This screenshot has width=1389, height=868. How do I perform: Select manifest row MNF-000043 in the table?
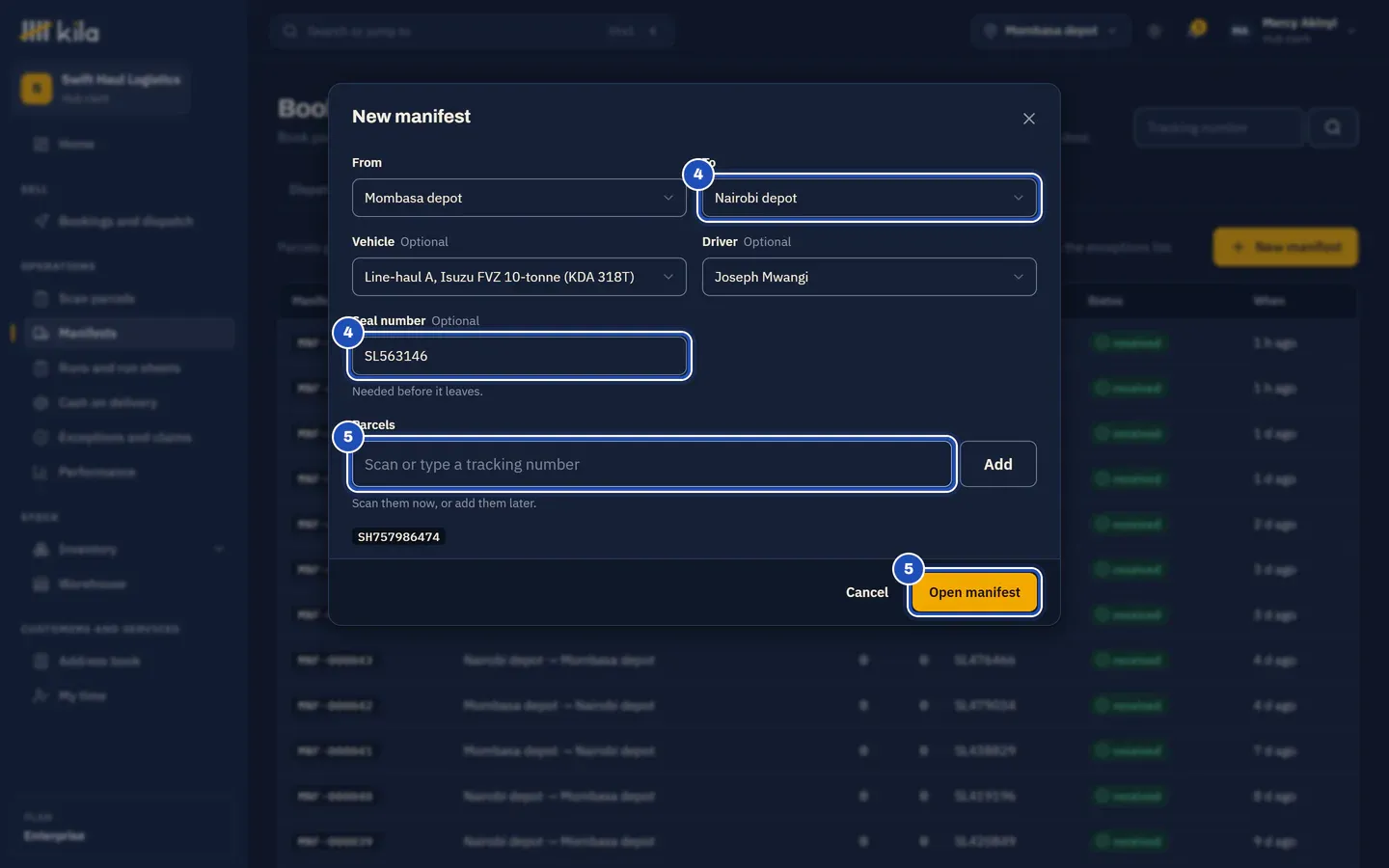tap(817, 660)
